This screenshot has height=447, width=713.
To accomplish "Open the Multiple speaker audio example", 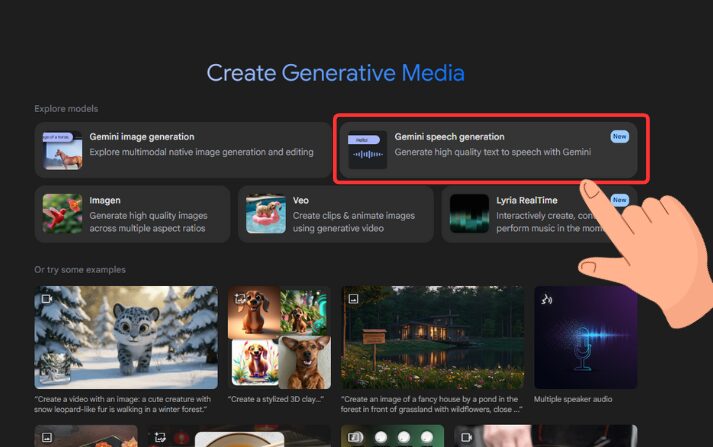I will coord(586,337).
